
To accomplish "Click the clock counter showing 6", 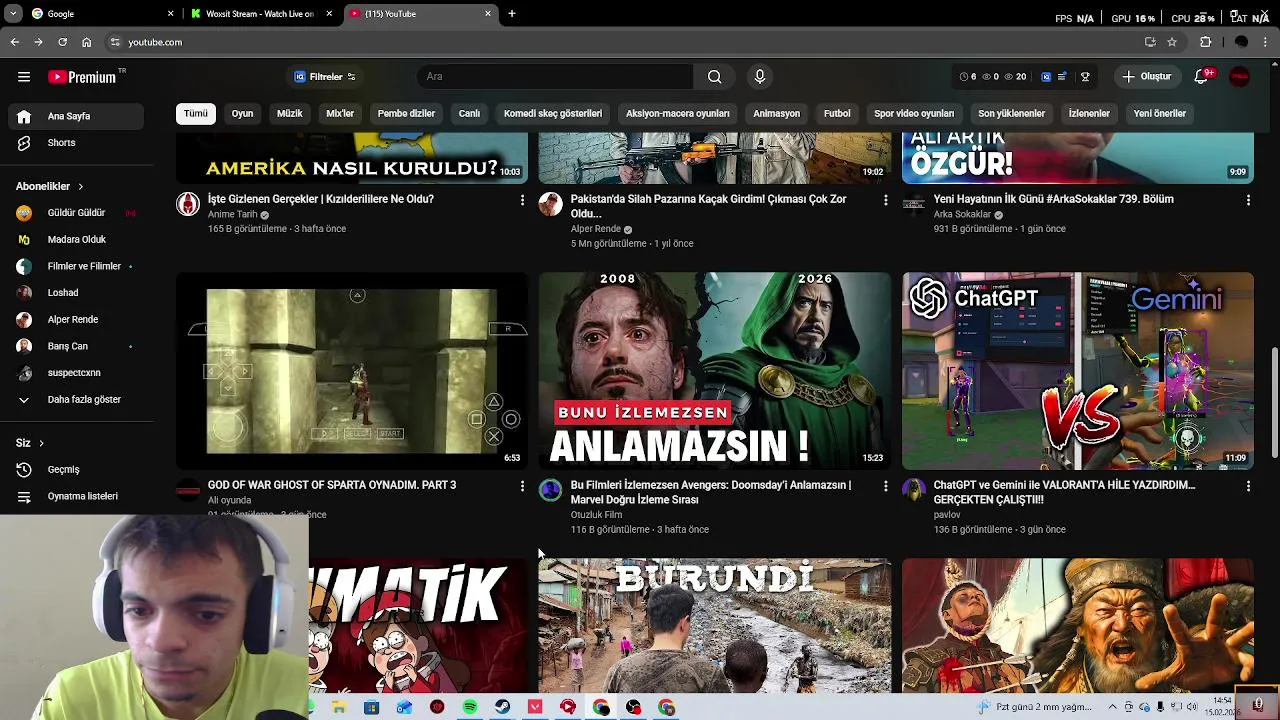I will (968, 77).
